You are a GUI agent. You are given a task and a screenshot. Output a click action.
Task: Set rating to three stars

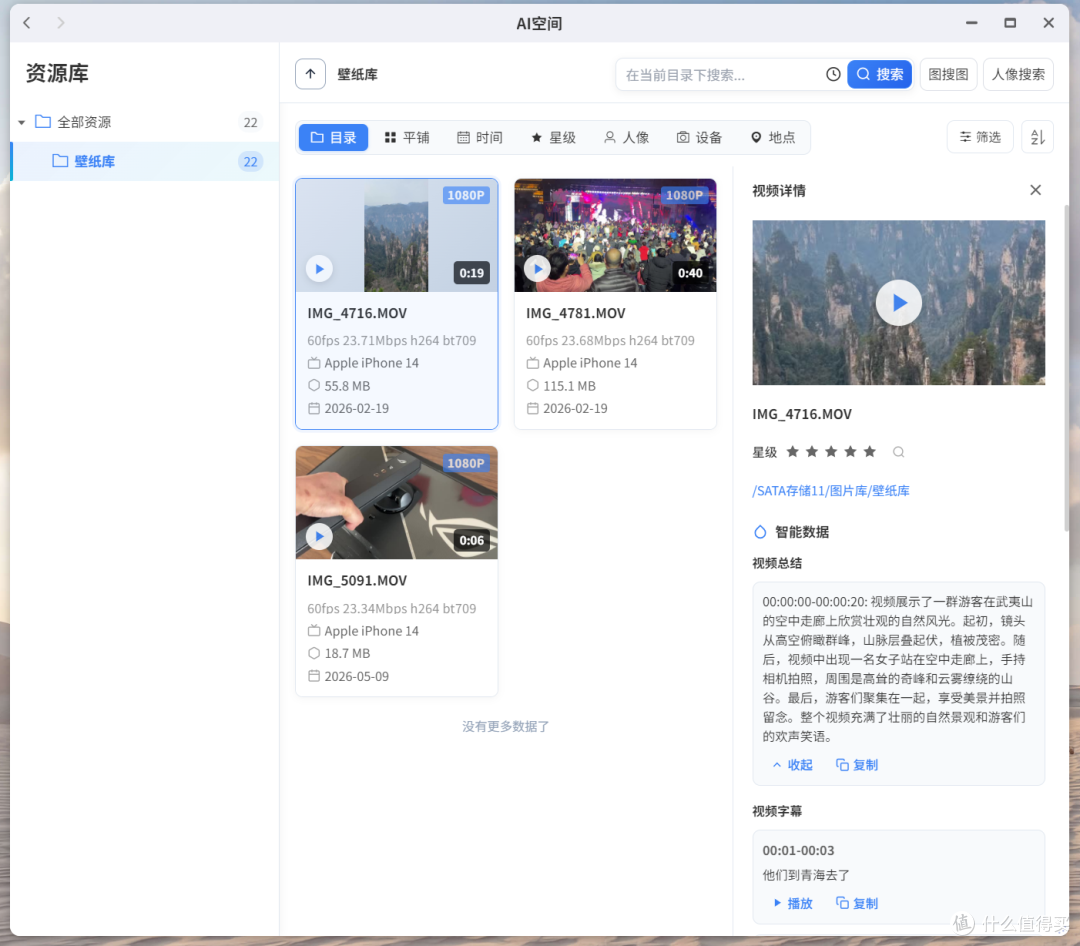pos(831,451)
